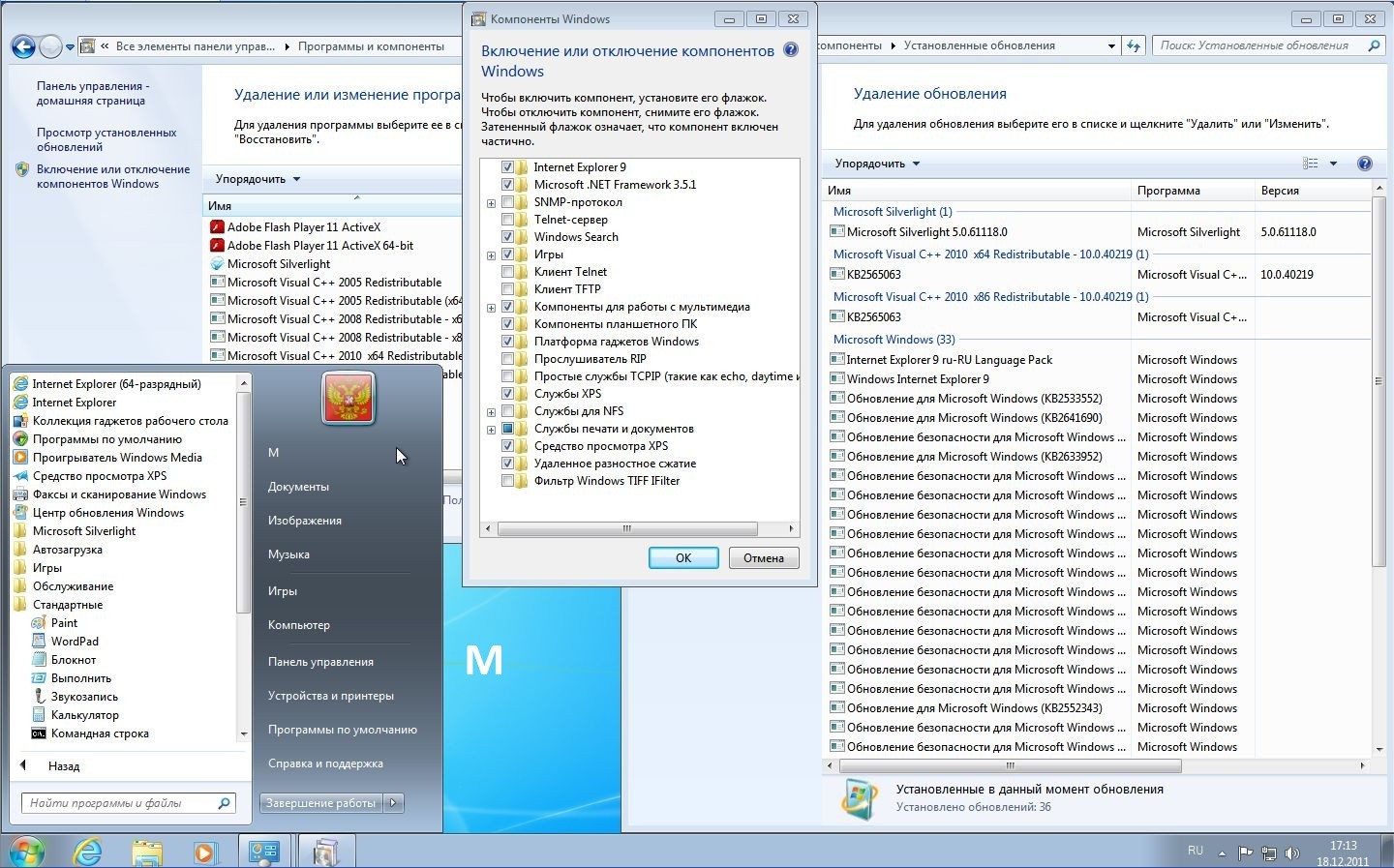Select Microsoft Silverlight in programs list
This screenshot has width=1394, height=868.
(279, 264)
